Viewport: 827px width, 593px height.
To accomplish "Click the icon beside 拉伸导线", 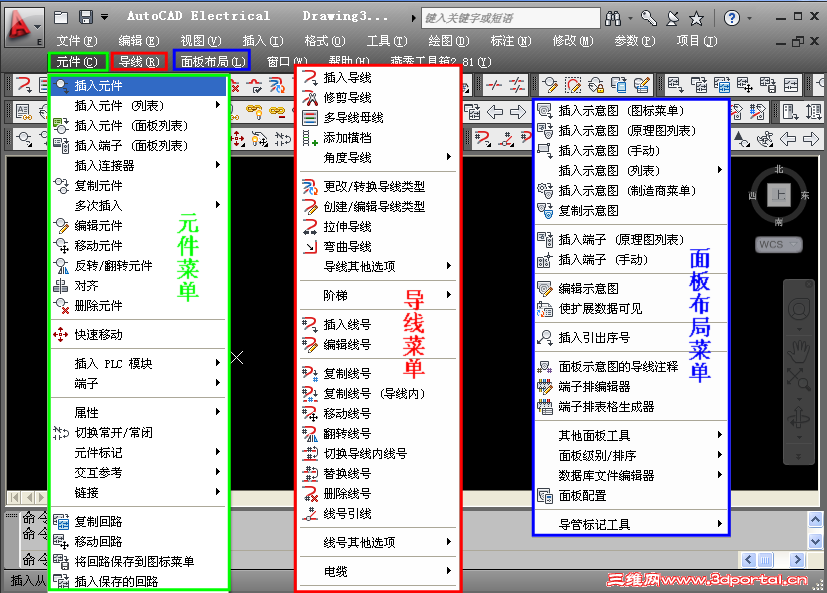I will click(310, 227).
